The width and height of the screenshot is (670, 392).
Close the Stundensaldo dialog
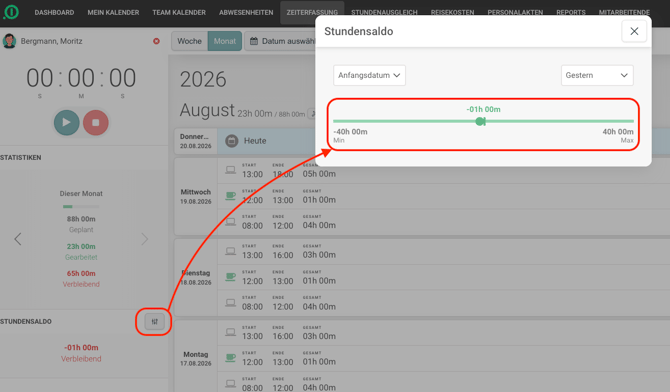click(634, 31)
